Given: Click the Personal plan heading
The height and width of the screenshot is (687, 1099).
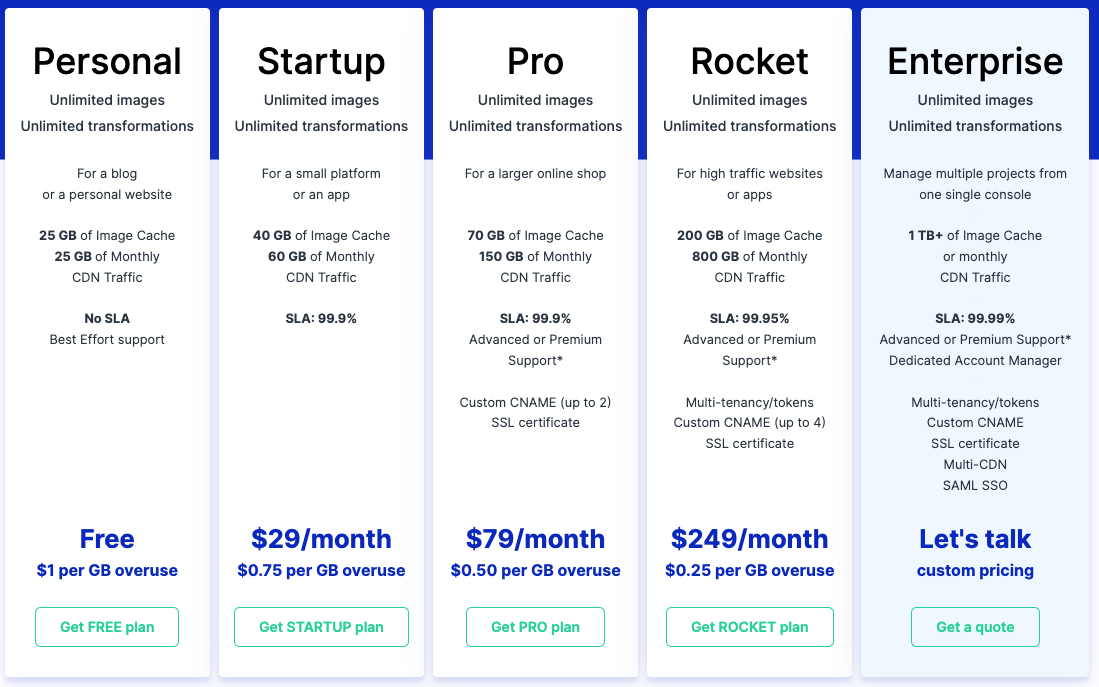Looking at the screenshot, I should [x=107, y=61].
